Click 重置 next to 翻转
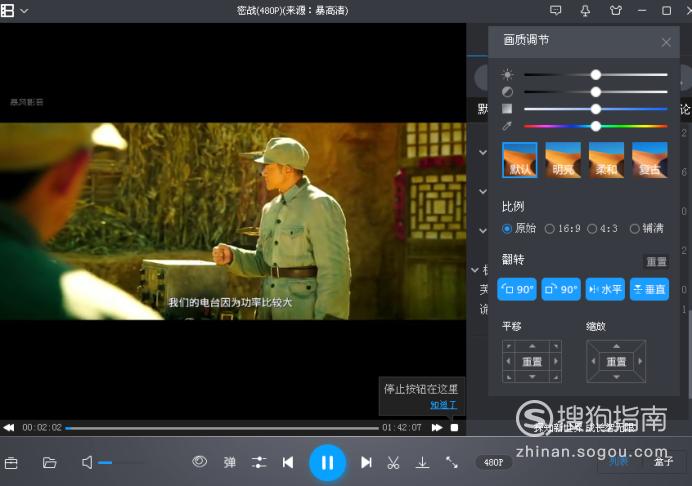Screen dimensions: 692x486 click(x=656, y=262)
